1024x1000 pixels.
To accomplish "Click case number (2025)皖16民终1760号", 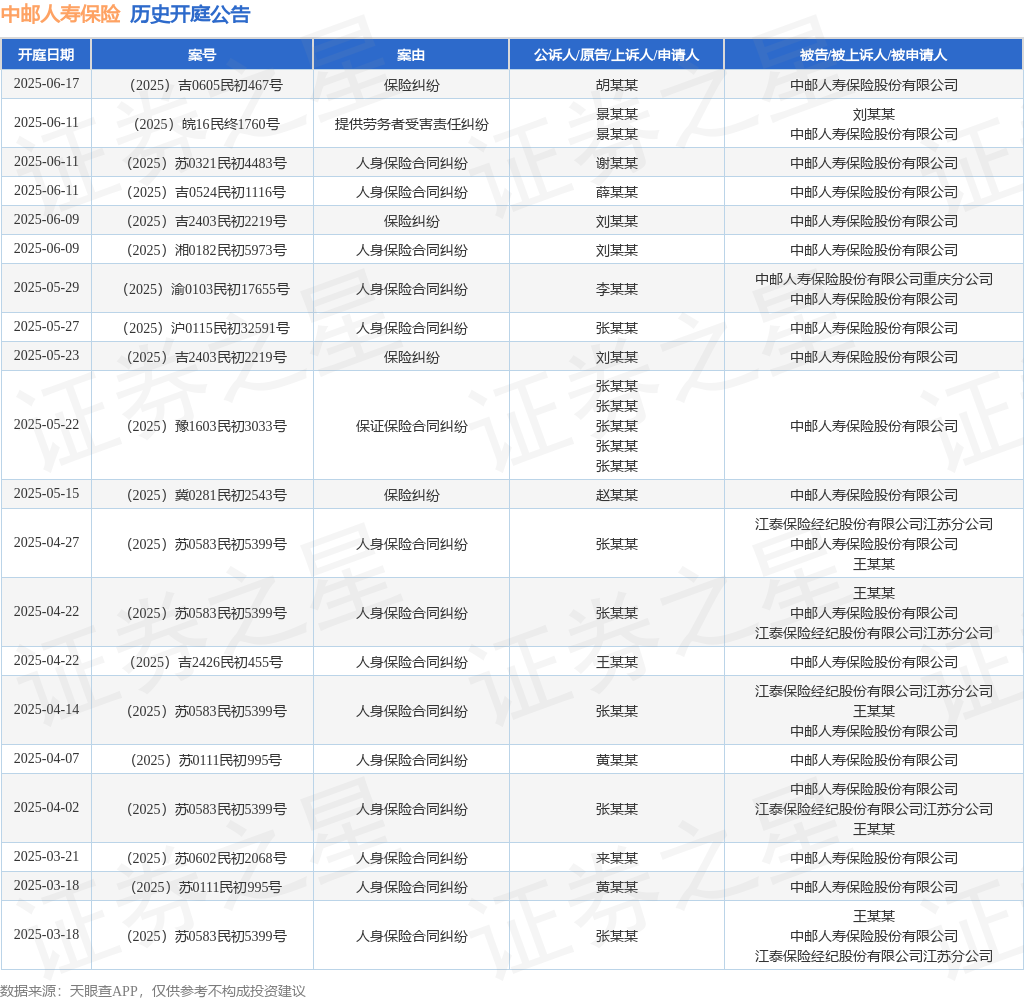I will 206,124.
